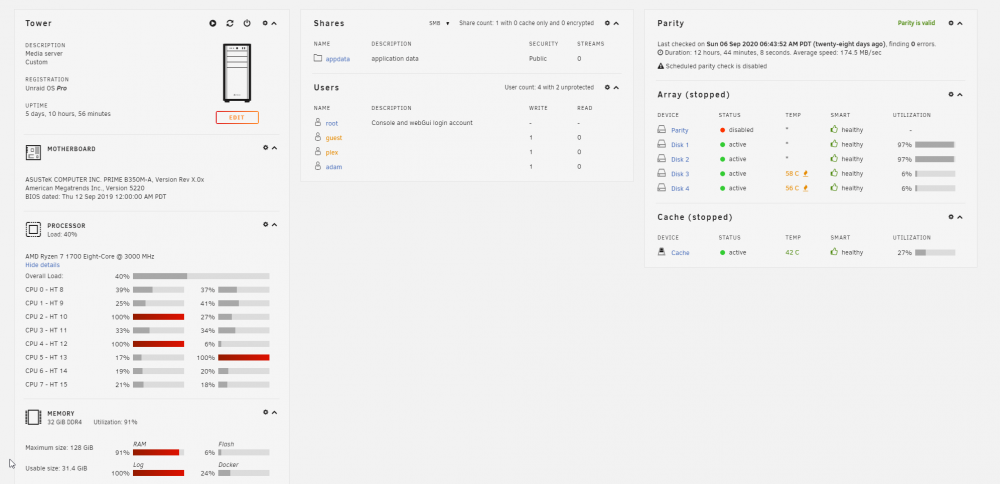Collapse the Motherboard section

tap(274, 148)
